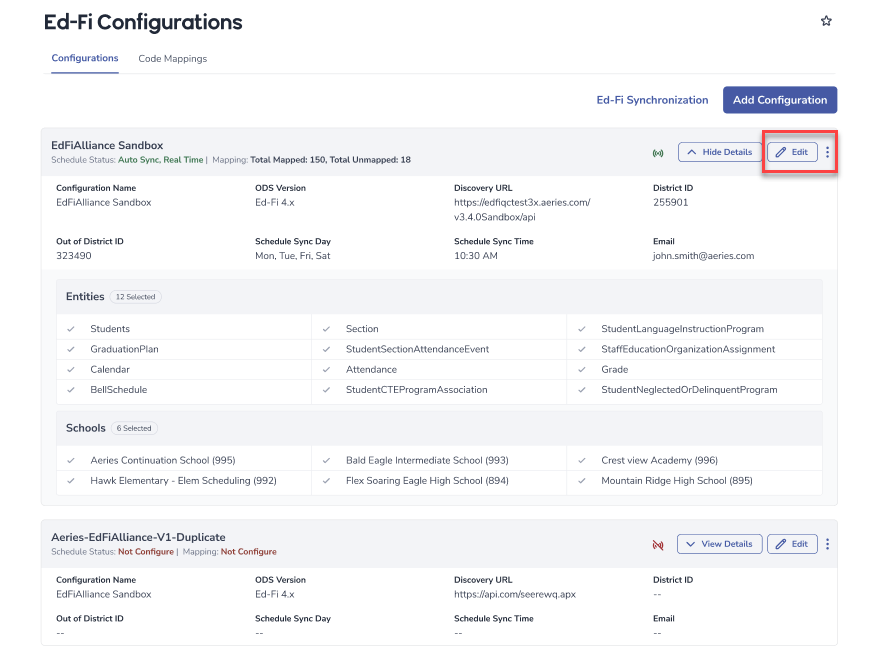Click the StudentNeglectedOrDelinquentProgram entity text

(x=689, y=390)
